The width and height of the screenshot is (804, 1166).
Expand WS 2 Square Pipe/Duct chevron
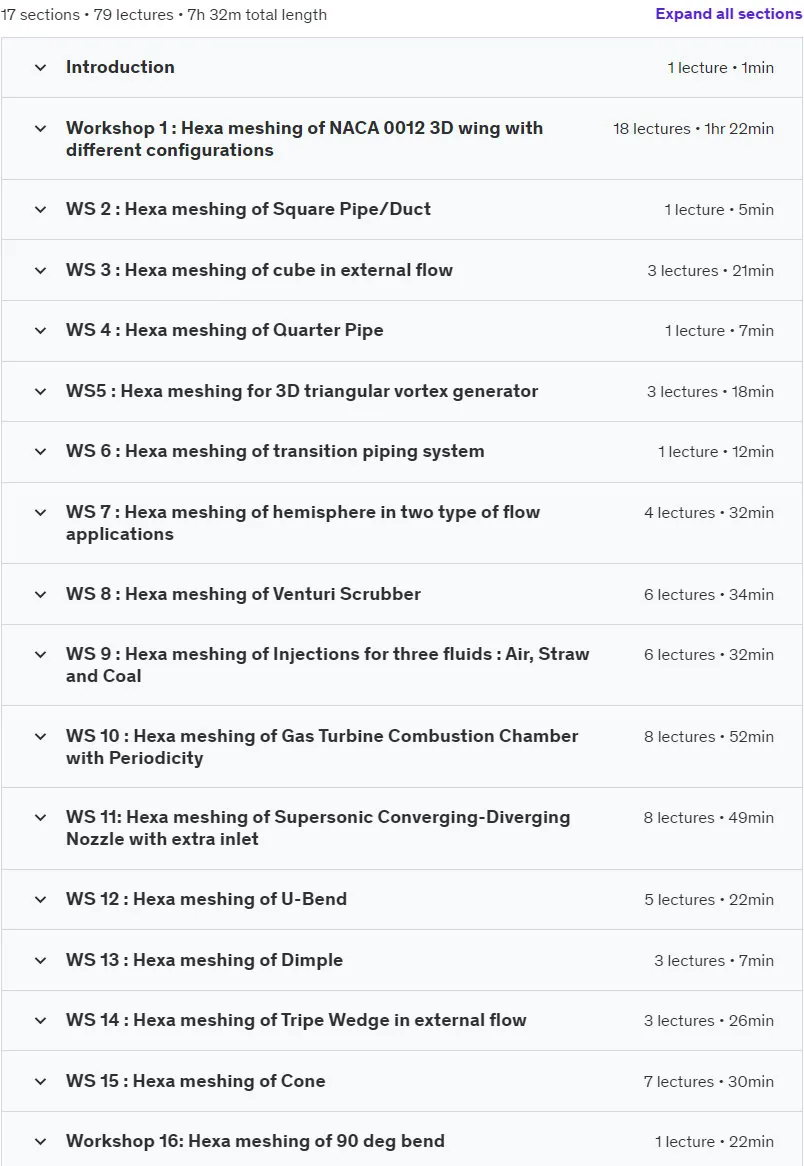[41, 210]
